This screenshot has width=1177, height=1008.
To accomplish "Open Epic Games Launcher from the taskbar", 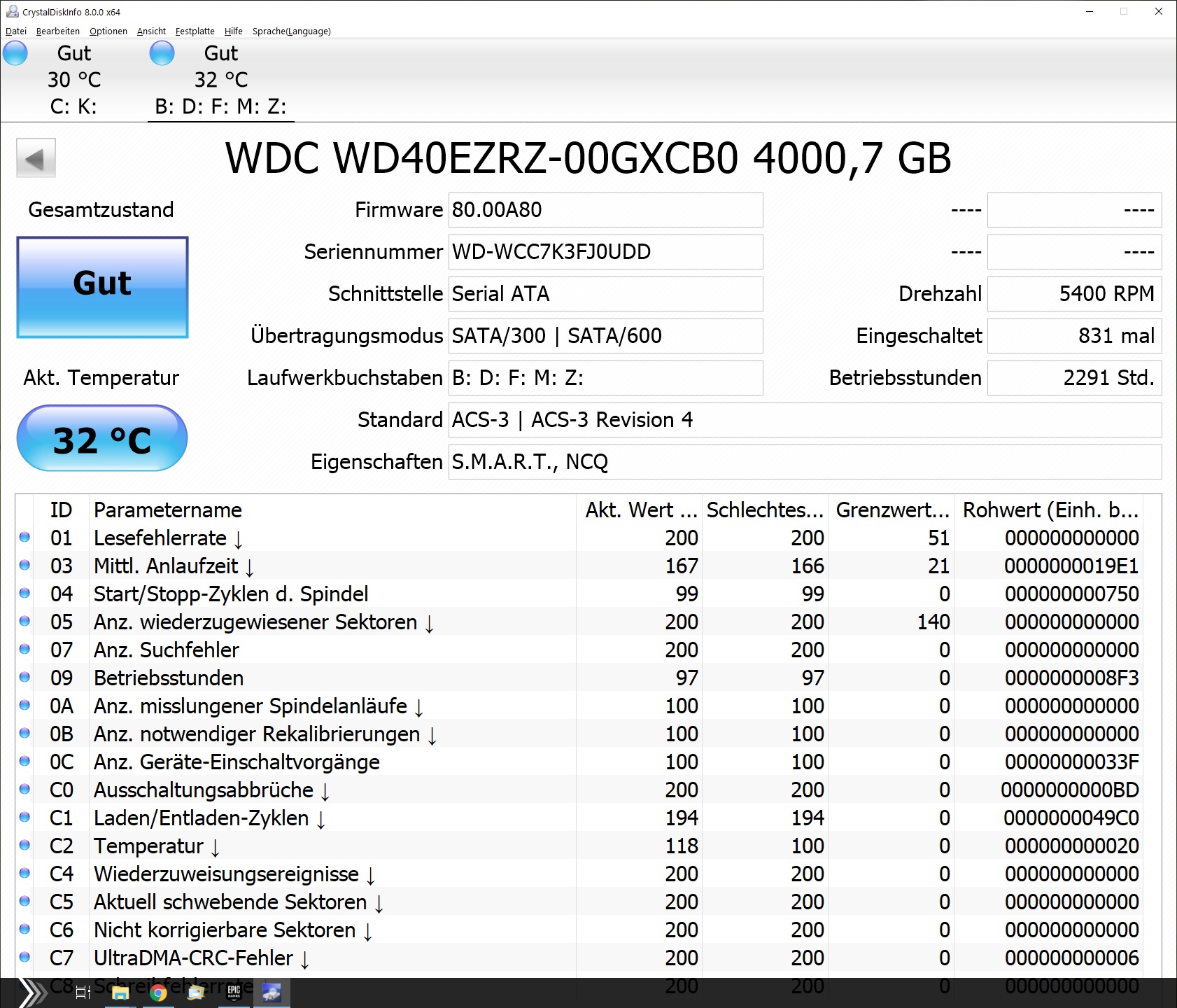I will (234, 992).
